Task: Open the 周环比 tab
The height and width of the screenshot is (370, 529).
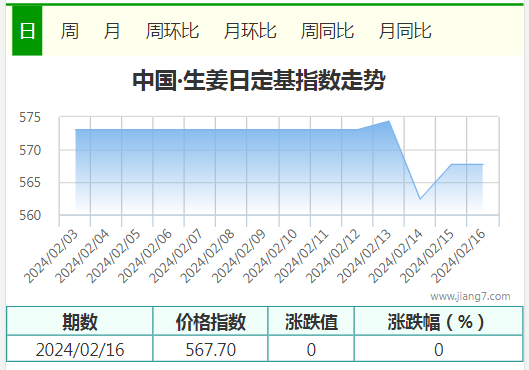Action: pos(172,31)
